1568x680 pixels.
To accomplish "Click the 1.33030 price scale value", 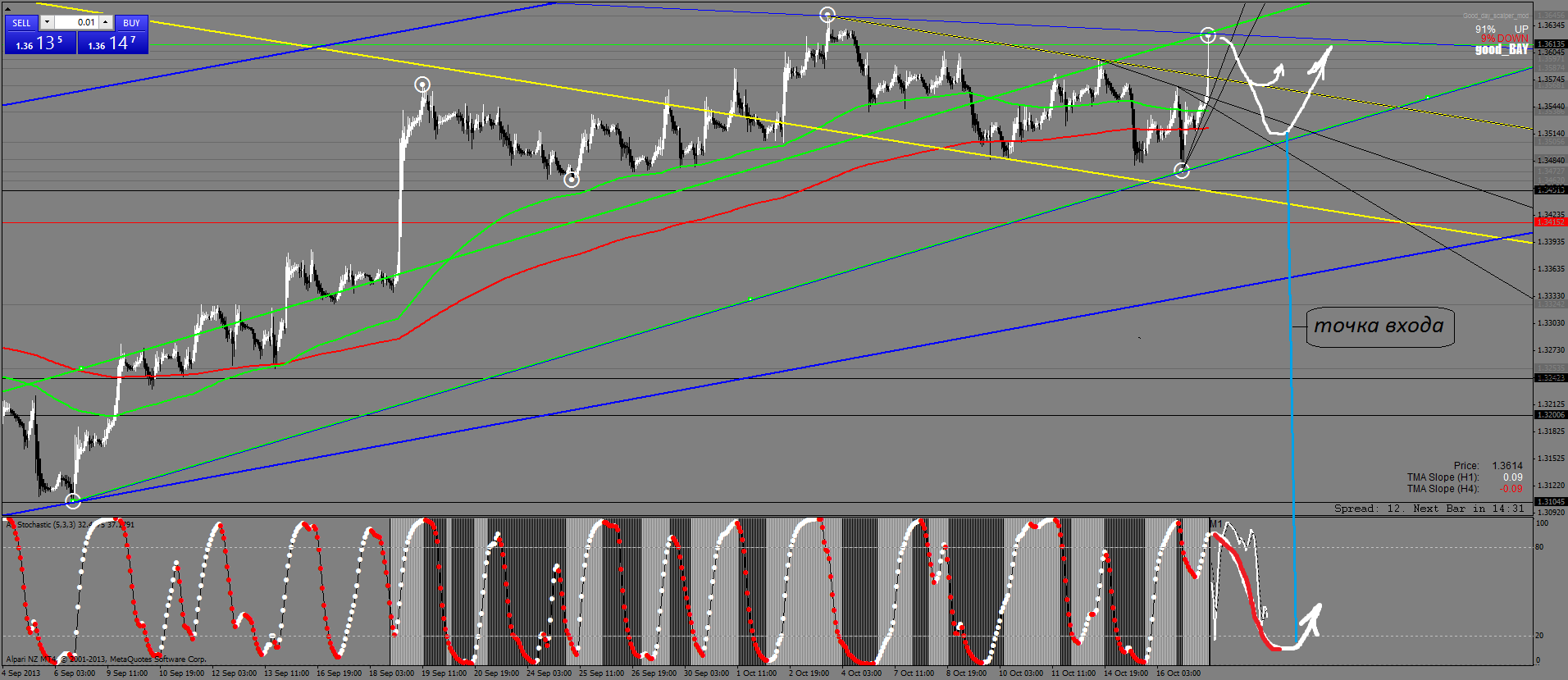I will 1551,323.
